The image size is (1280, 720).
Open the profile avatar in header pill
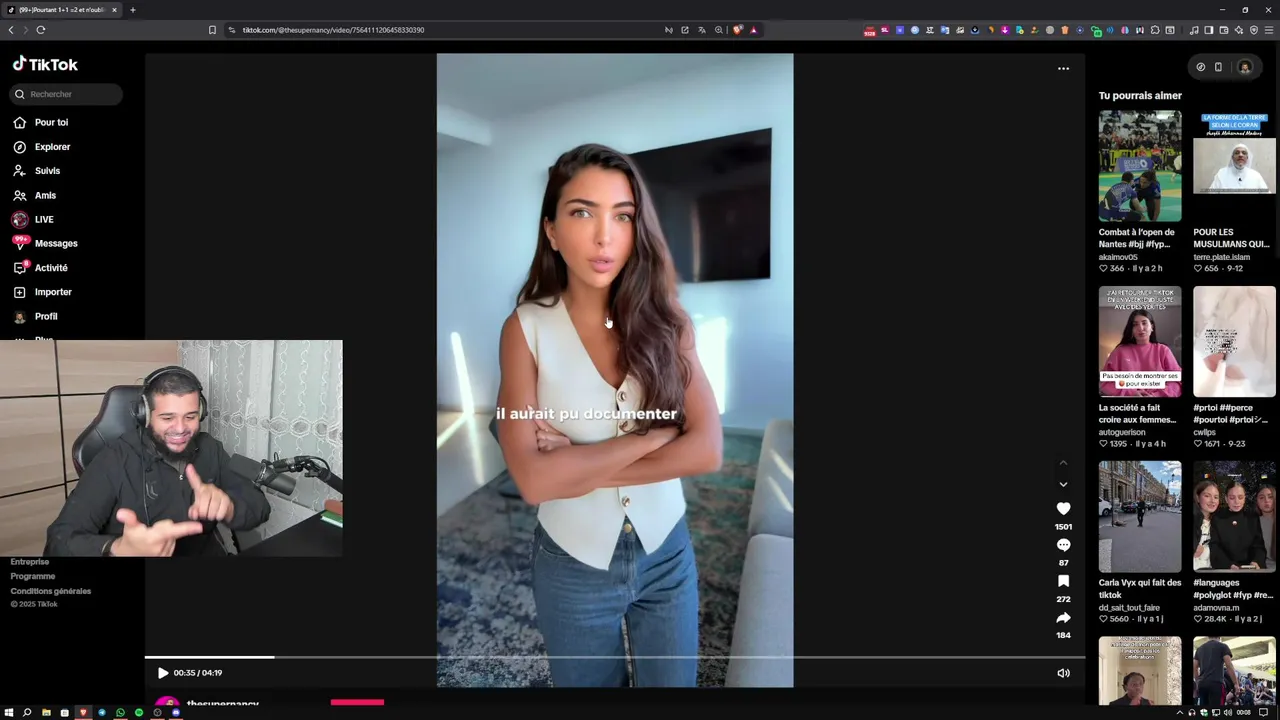[x=1244, y=67]
